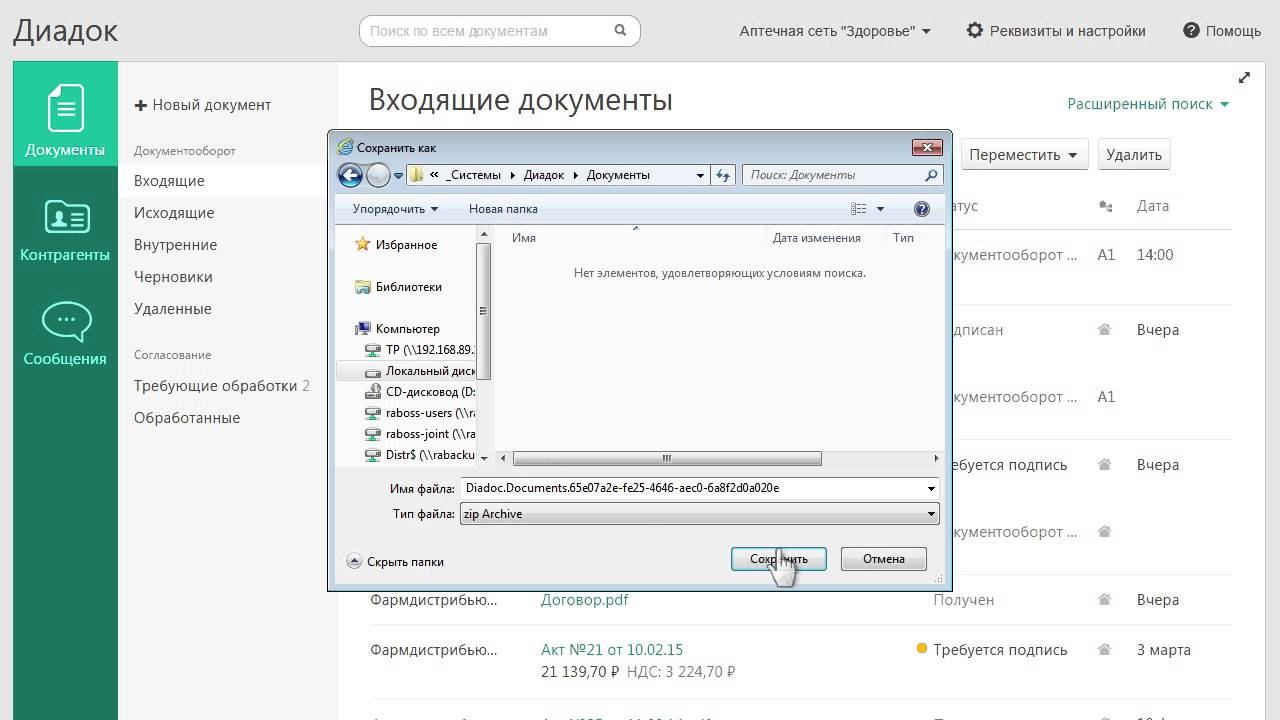Click Новая папка in the dialog toolbar

[503, 209]
